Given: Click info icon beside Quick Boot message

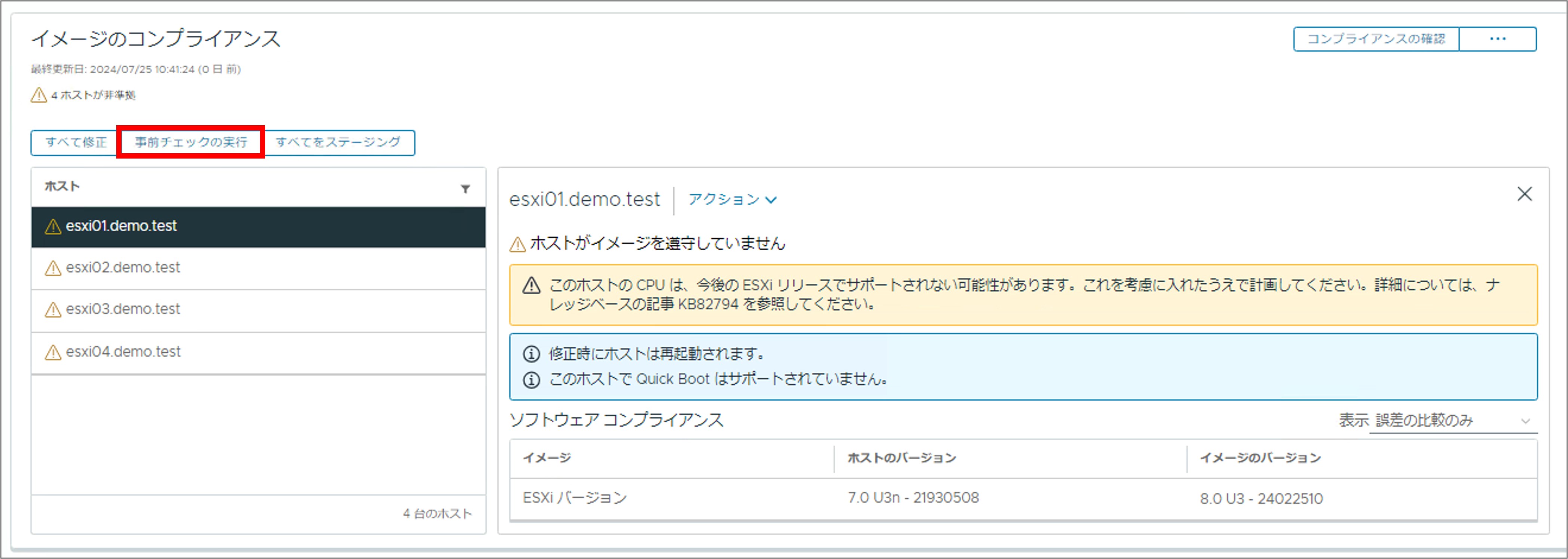Looking at the screenshot, I should [532, 380].
